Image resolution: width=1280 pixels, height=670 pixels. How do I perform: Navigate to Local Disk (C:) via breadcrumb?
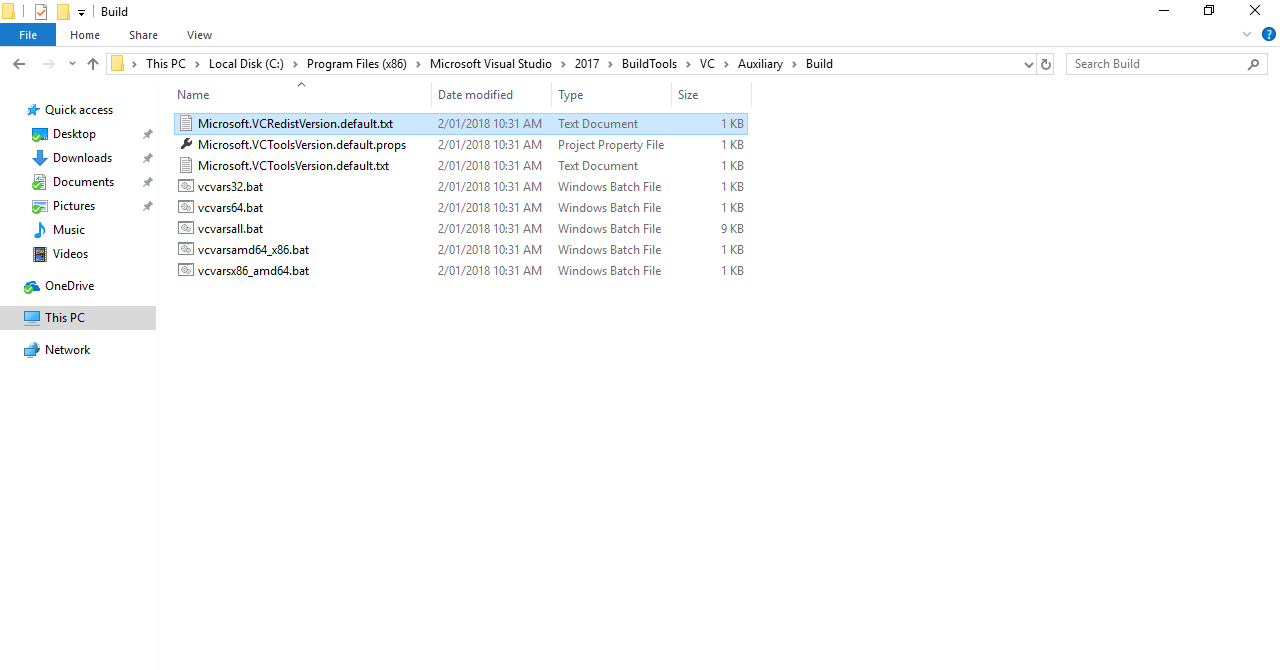246,63
